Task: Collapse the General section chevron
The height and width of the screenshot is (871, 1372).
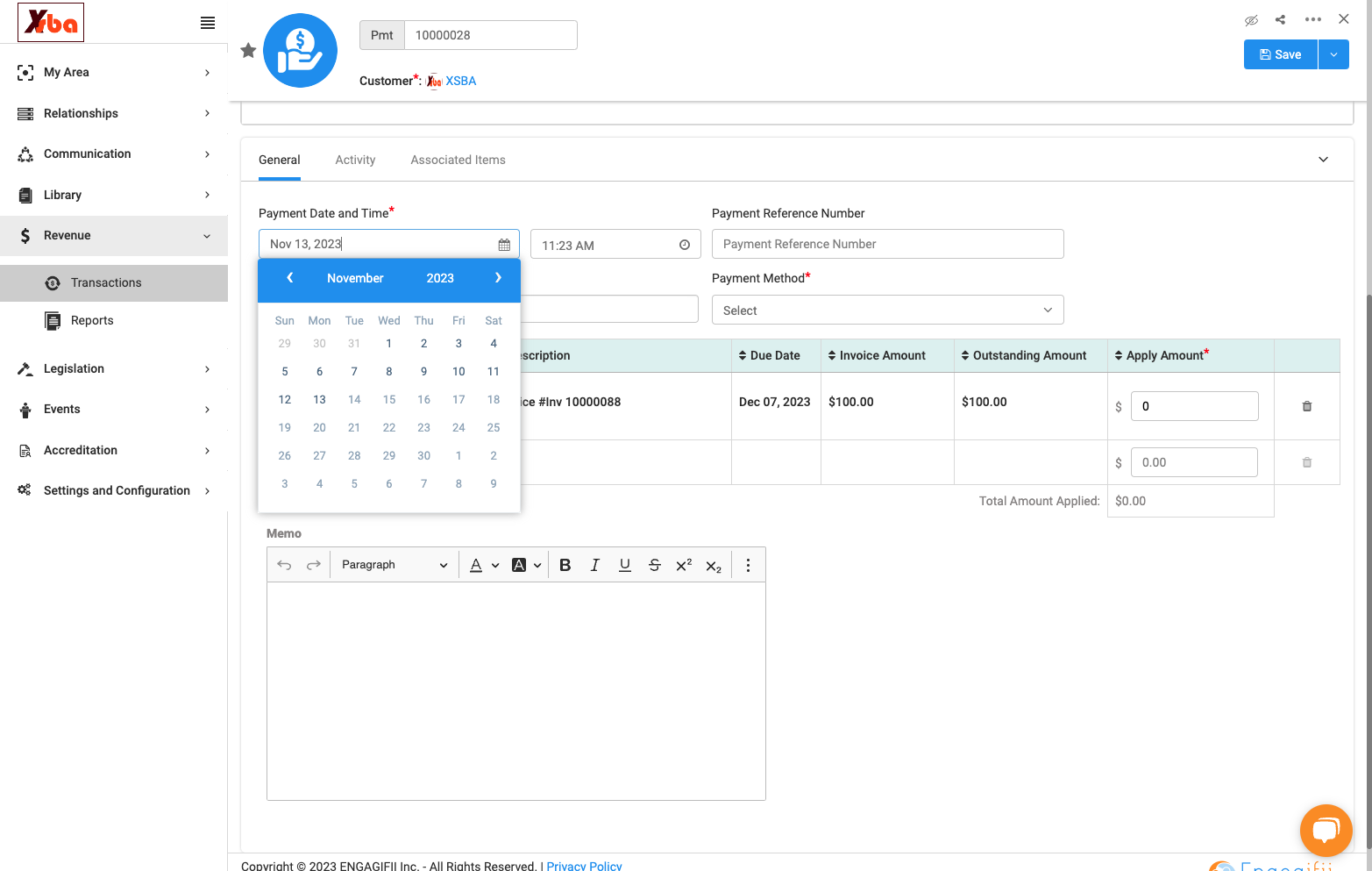Action: tap(1323, 160)
